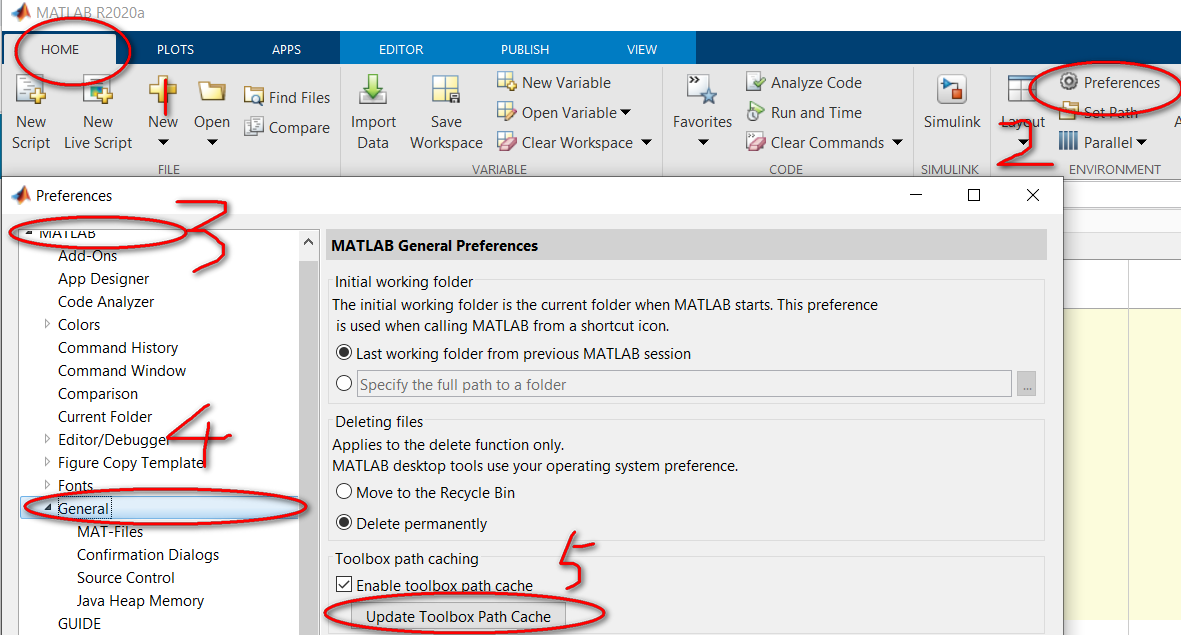This screenshot has width=1181, height=635.
Task: Click the Open folder icon
Action: (x=212, y=91)
